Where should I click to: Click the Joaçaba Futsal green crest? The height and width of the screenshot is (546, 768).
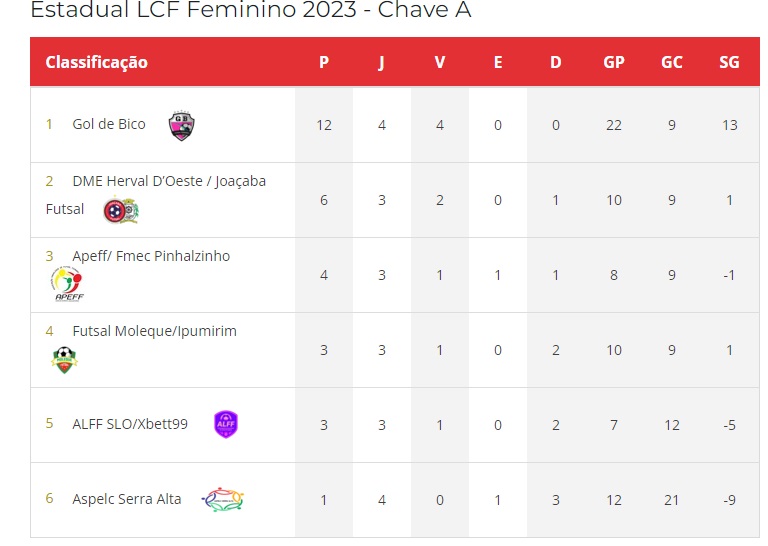pyautogui.click(x=131, y=211)
